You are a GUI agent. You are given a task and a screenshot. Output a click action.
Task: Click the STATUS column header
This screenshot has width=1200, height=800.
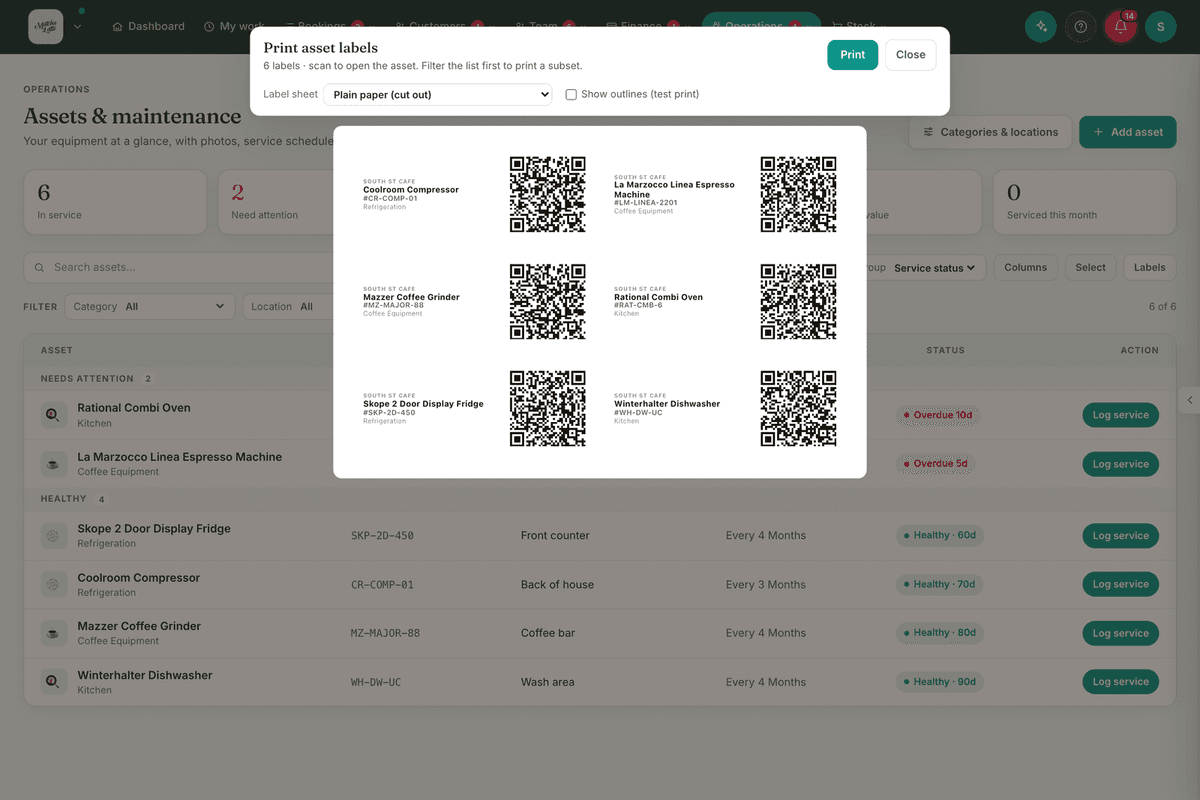pos(945,351)
